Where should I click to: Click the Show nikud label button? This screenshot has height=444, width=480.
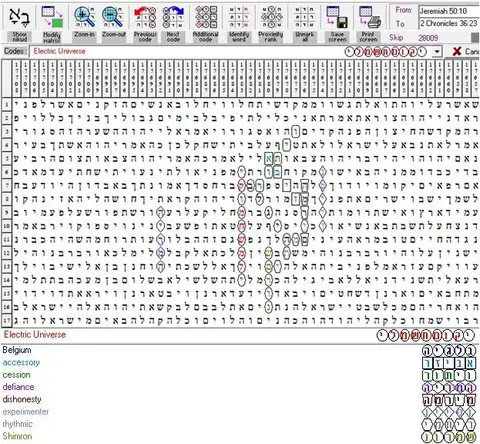point(19,37)
